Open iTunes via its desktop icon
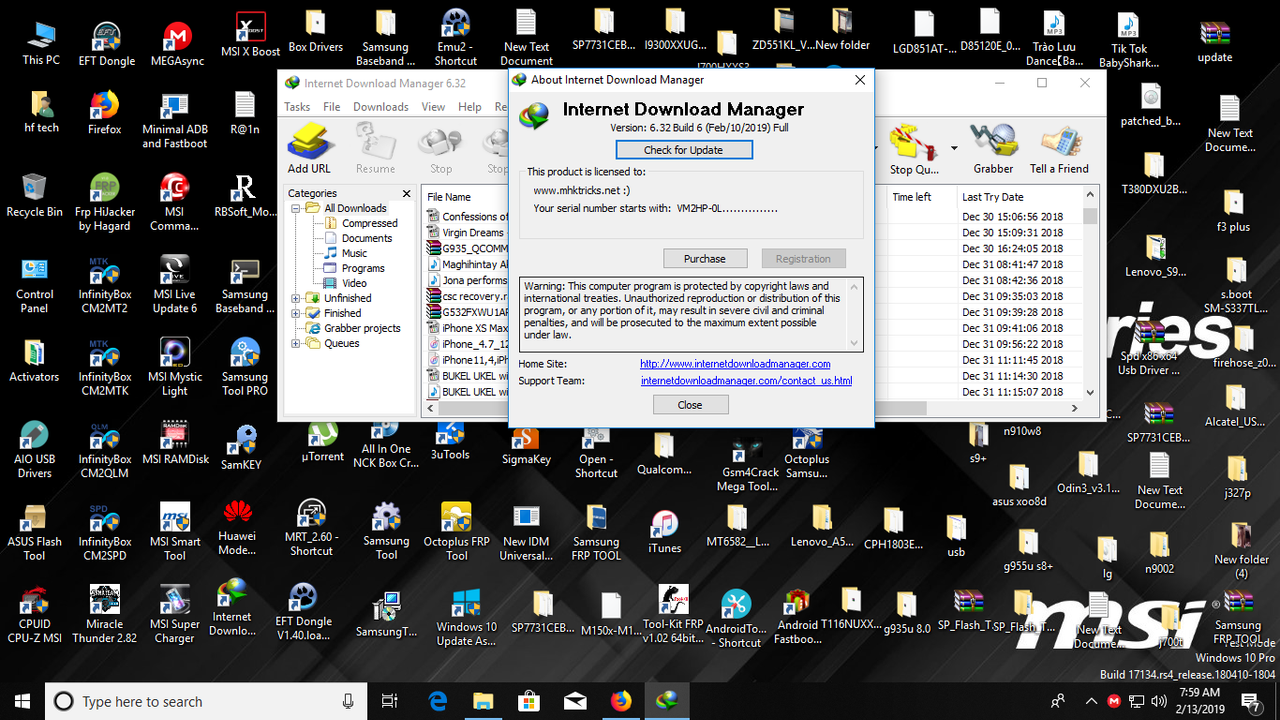 click(x=666, y=525)
